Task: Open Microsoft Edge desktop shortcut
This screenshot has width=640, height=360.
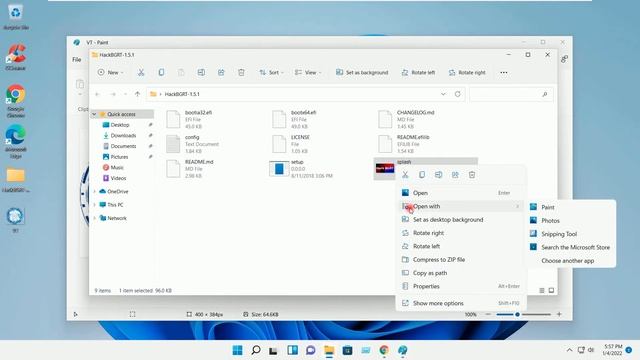Action: pyautogui.click(x=16, y=141)
